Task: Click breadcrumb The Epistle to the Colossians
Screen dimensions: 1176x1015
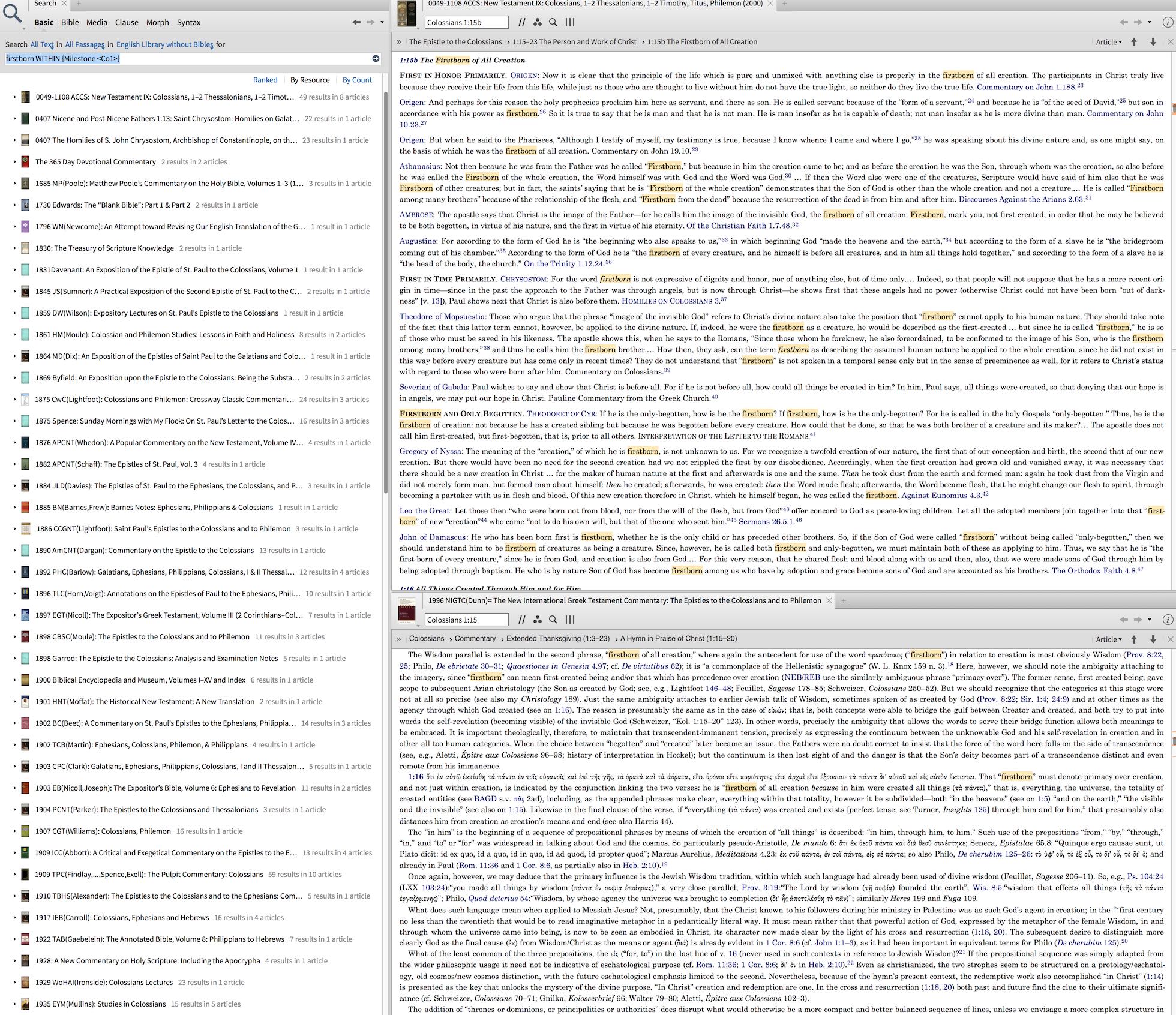Action: tap(455, 42)
